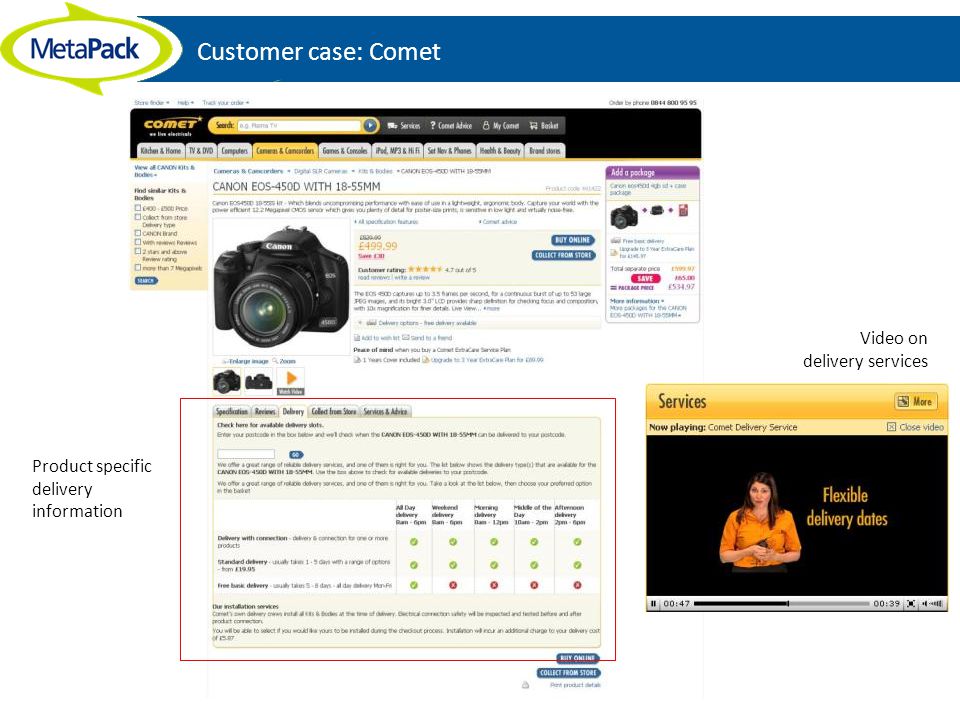Click the postcode input box
The width and height of the screenshot is (960, 720).
(246, 454)
